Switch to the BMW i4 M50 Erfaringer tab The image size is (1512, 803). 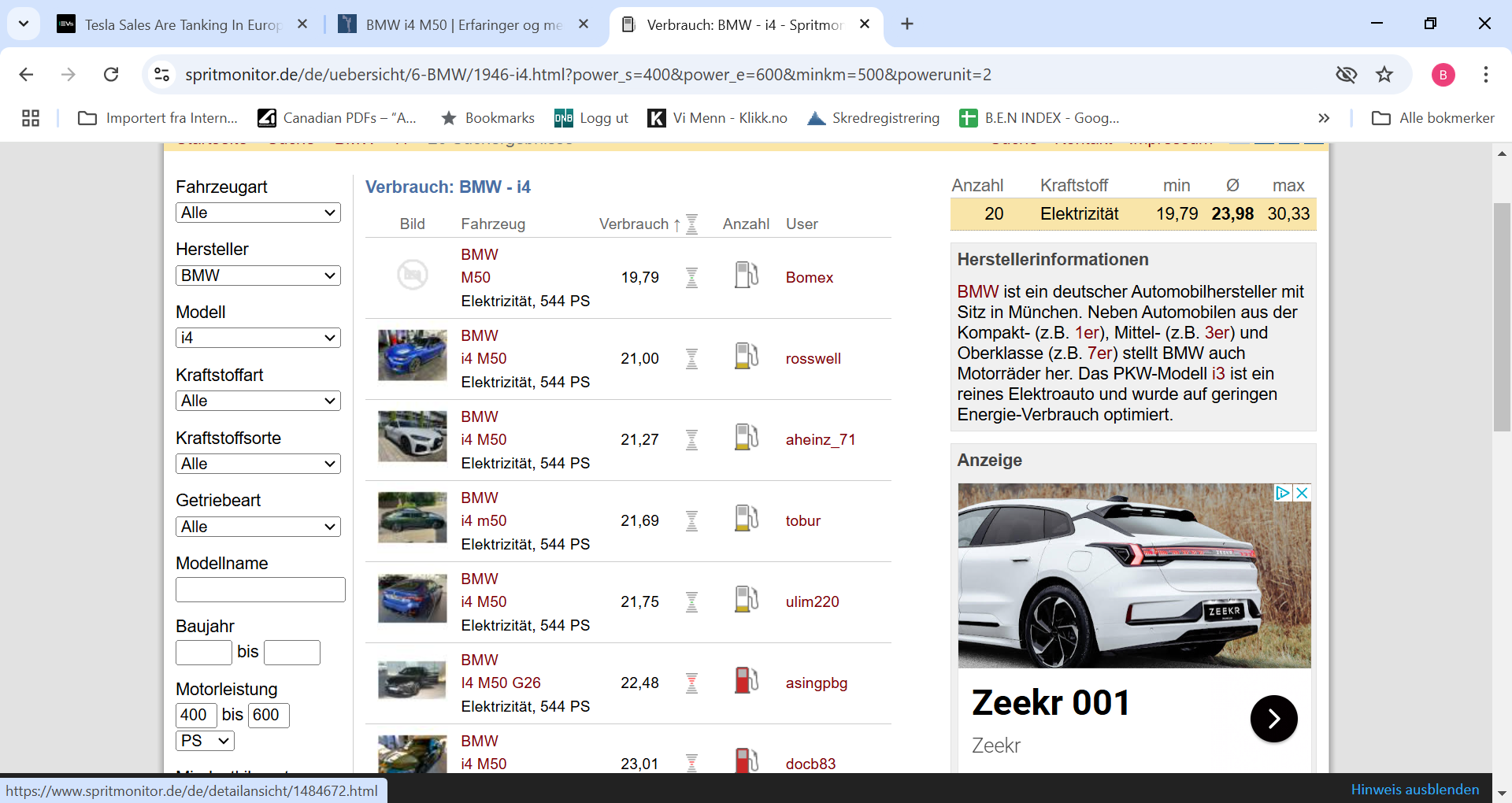click(x=465, y=24)
